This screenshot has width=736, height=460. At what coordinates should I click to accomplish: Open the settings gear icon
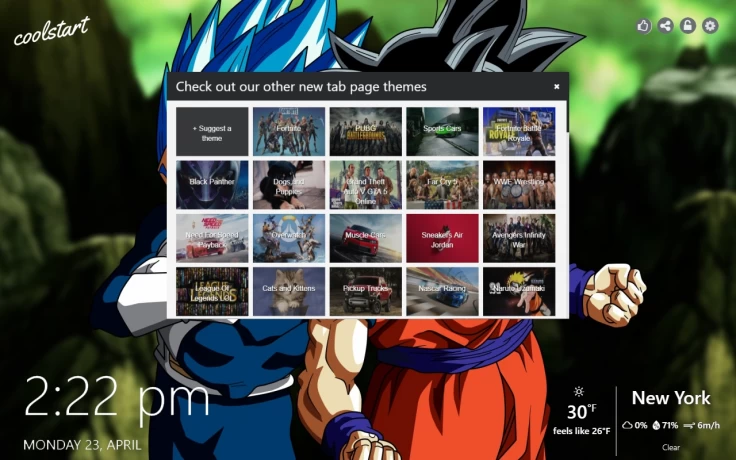pos(710,25)
